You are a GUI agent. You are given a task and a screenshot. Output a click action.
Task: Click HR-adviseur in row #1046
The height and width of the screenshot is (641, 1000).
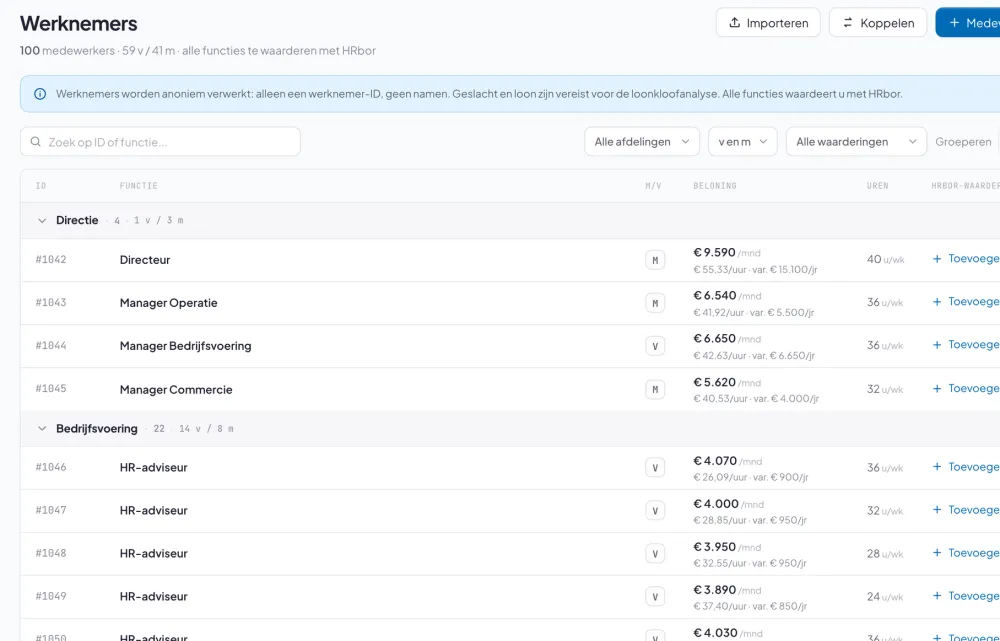(154, 468)
